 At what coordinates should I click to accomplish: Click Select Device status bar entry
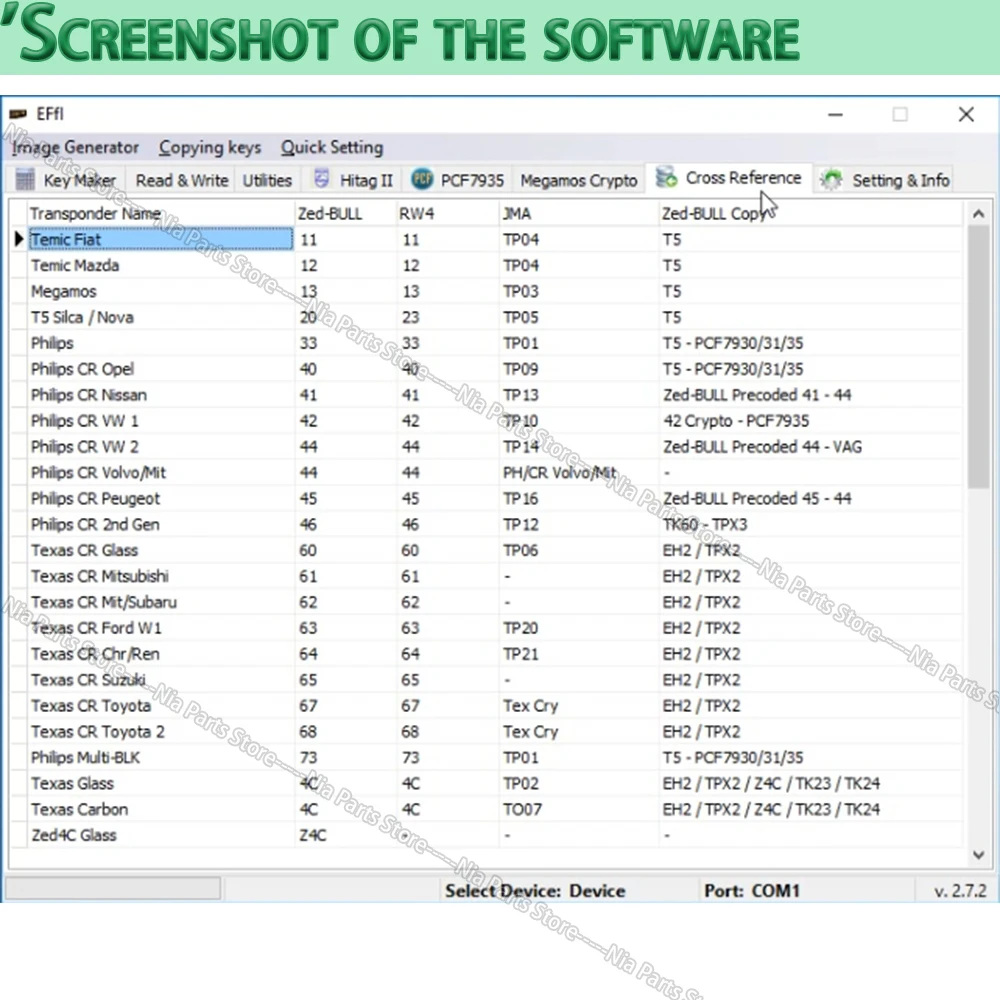tap(535, 891)
